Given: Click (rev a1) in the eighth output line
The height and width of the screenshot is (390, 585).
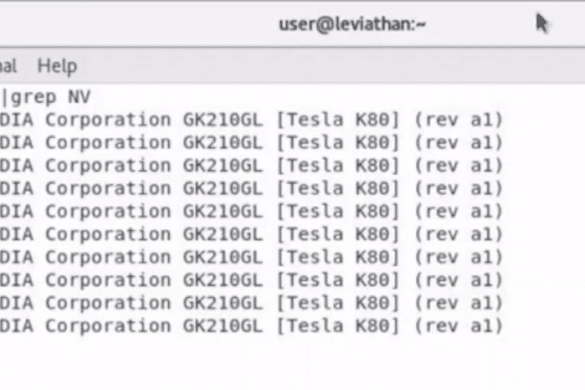Looking at the screenshot, I should pos(459,280).
